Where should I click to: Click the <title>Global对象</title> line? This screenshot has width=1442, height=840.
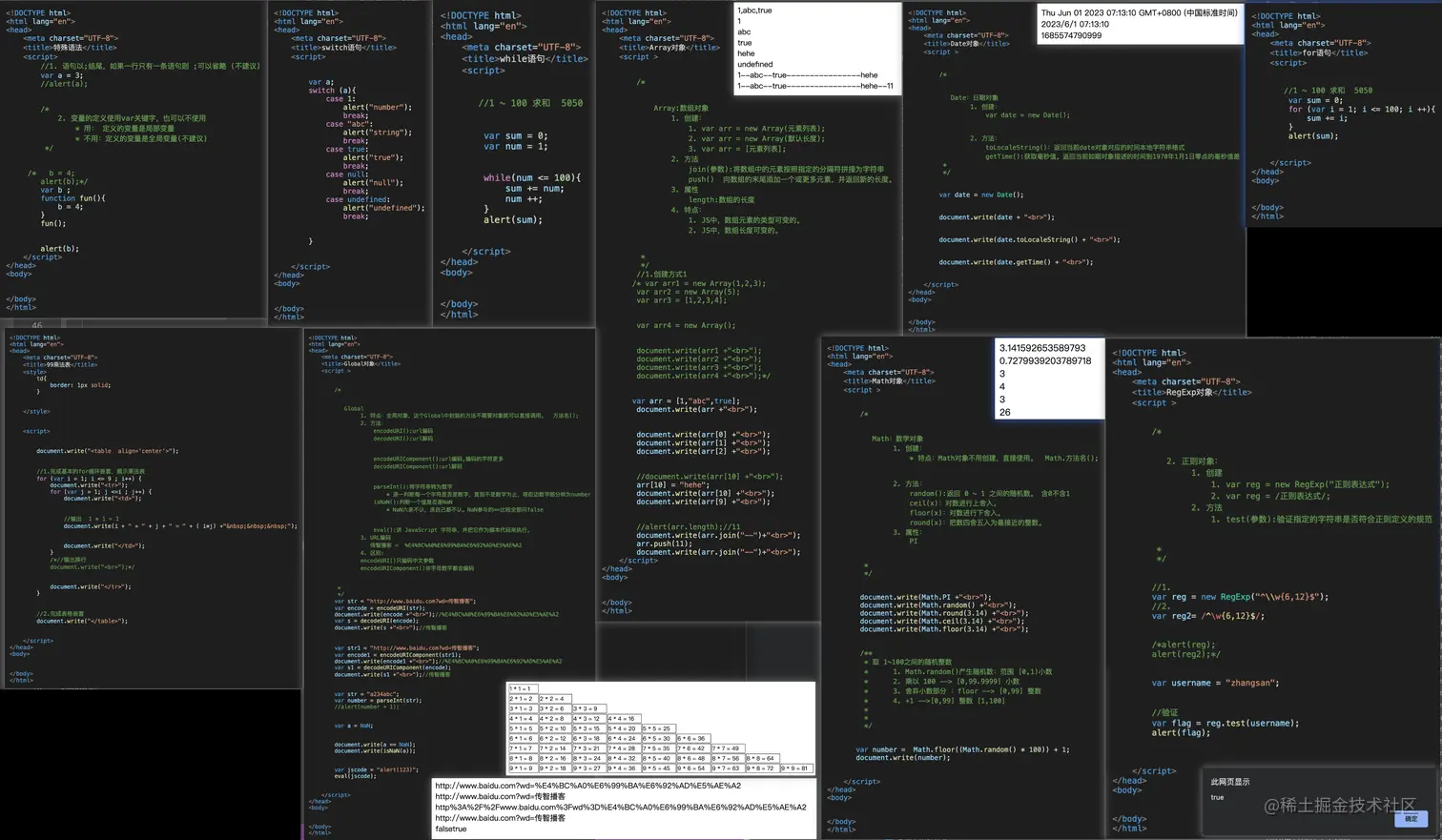(x=360, y=363)
